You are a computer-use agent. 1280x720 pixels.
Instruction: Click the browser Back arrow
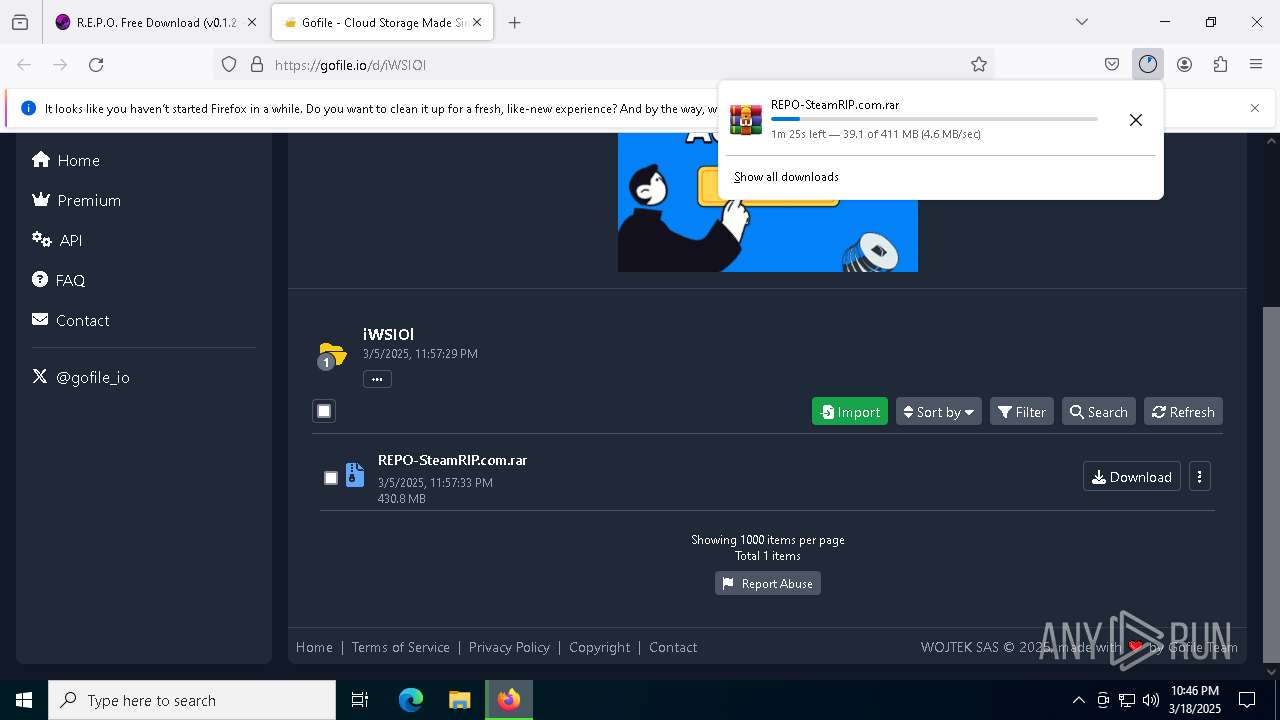pyautogui.click(x=24, y=64)
